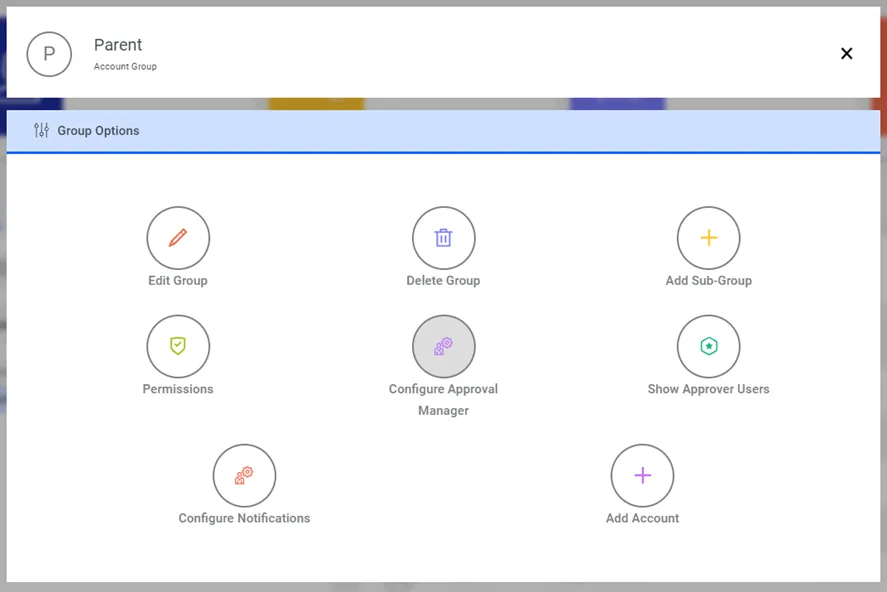
Task: Click the 'Account Group' subtitle text
Action: [x=125, y=67]
